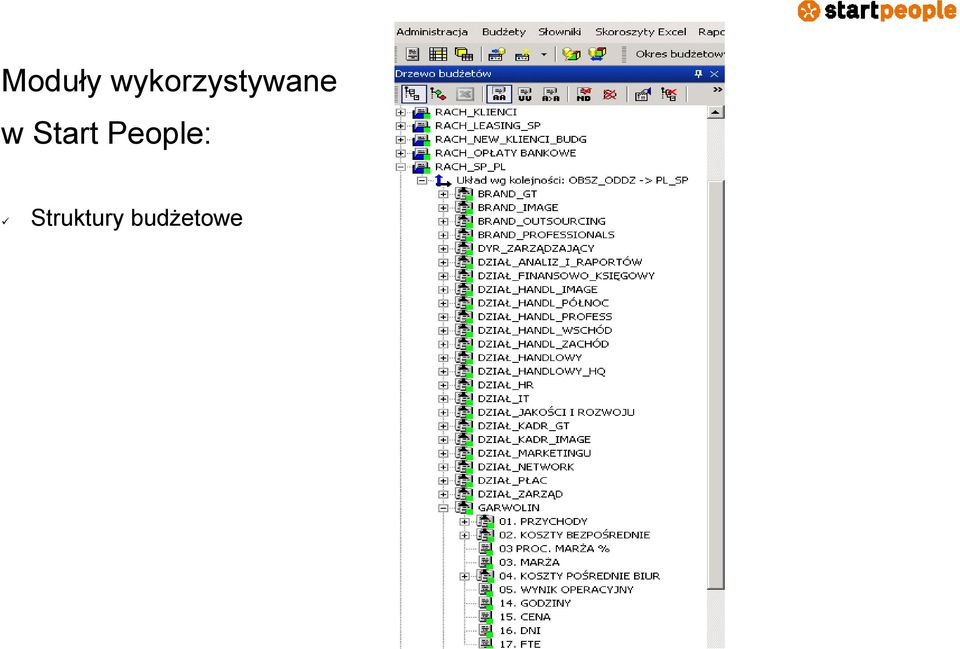Select the DZIAŁ_HANDL_PÓŁNOC tree row
The width and height of the screenshot is (960, 649).
[x=543, y=303]
